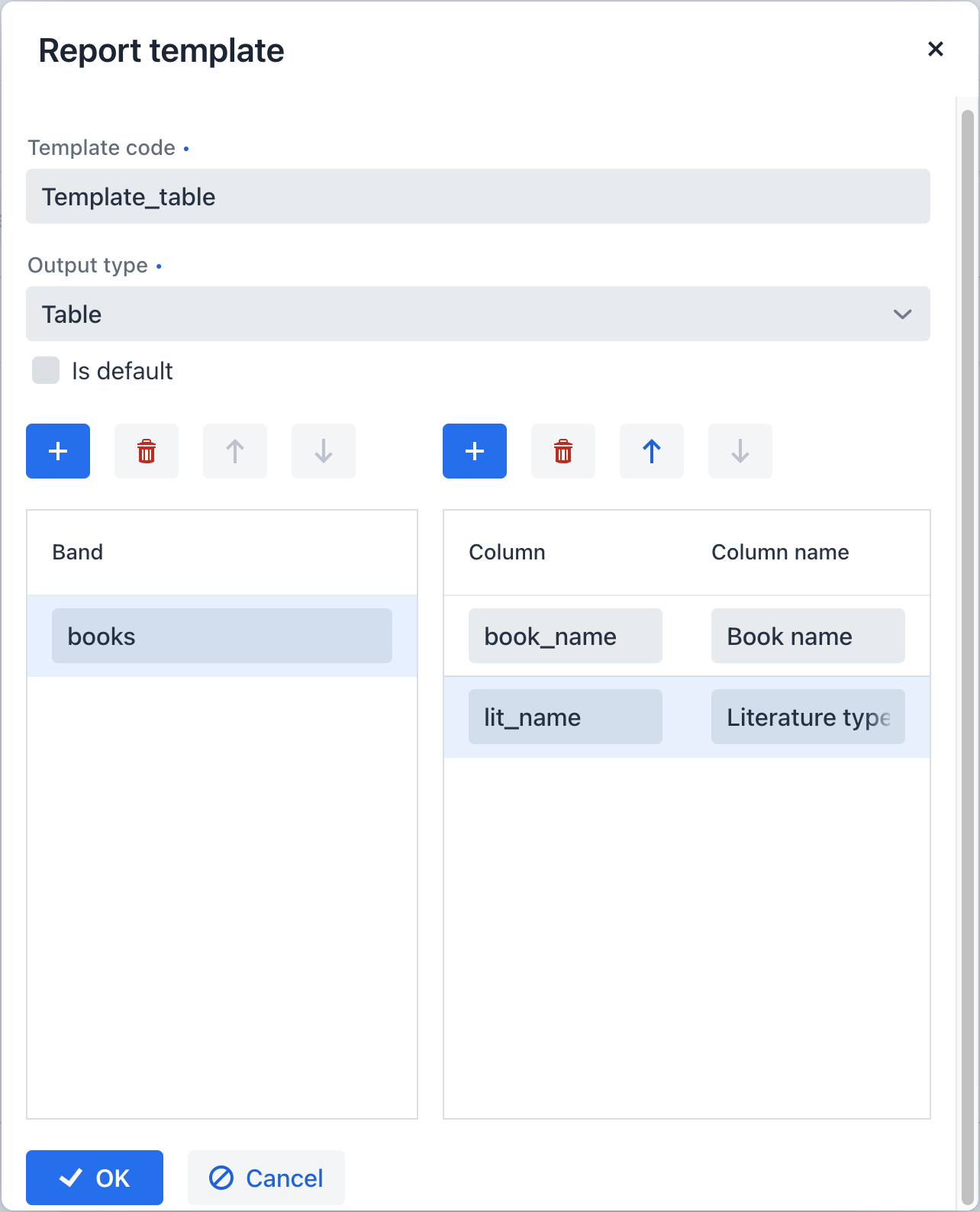980x1212 pixels.
Task: Edit the Template code field
Action: point(478,196)
